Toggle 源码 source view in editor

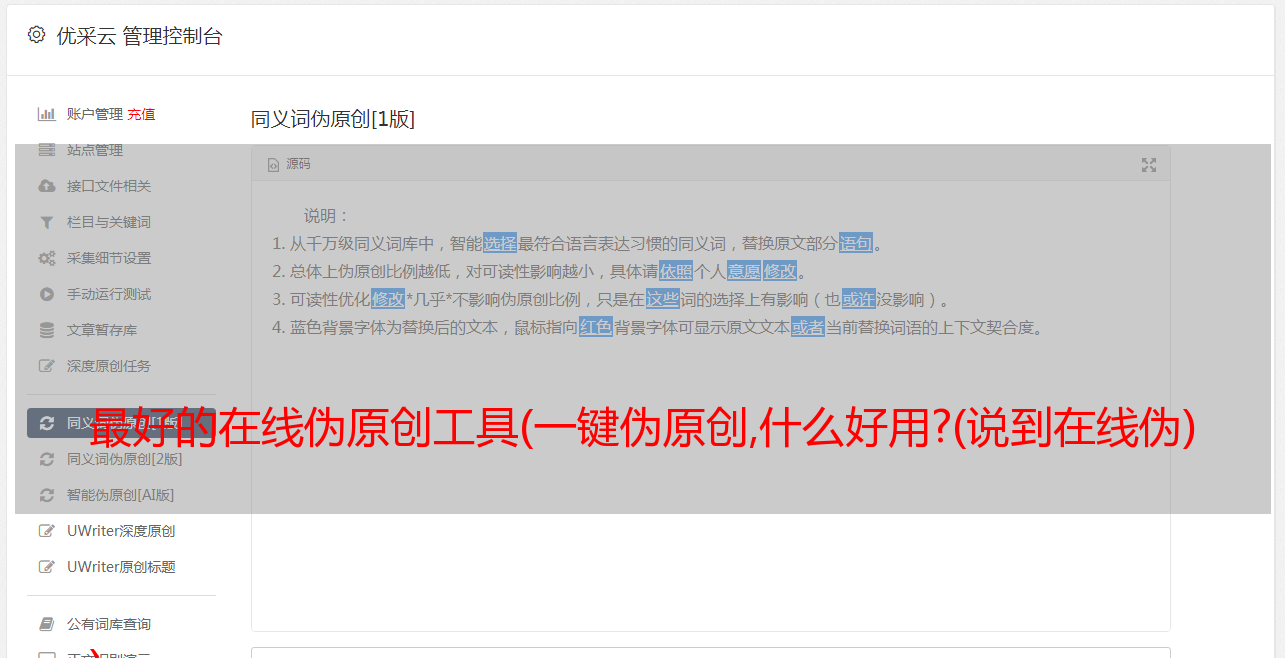289,164
